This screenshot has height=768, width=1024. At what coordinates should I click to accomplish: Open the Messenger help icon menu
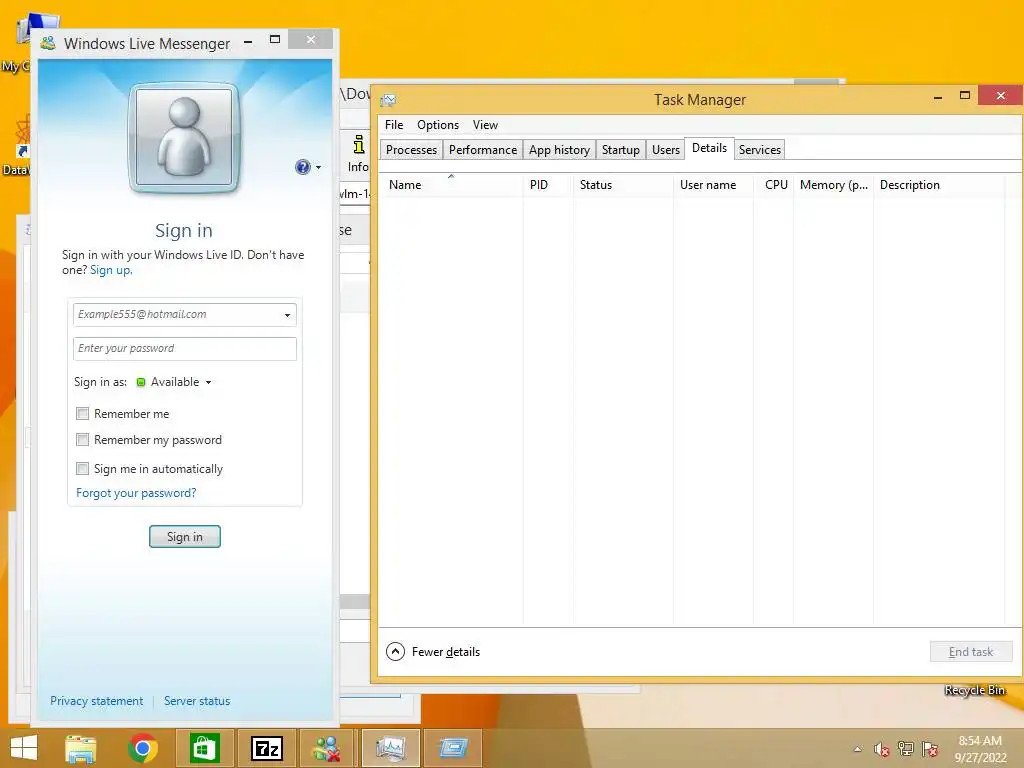(x=302, y=167)
